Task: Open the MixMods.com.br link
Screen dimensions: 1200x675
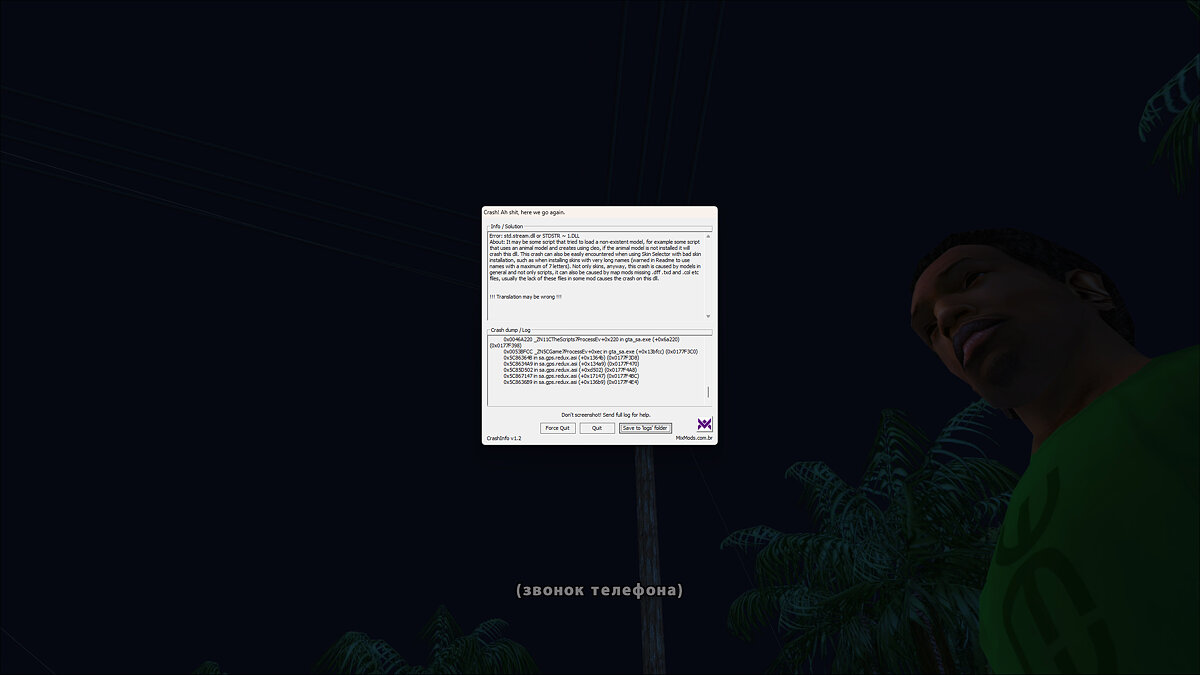Action: pos(694,438)
